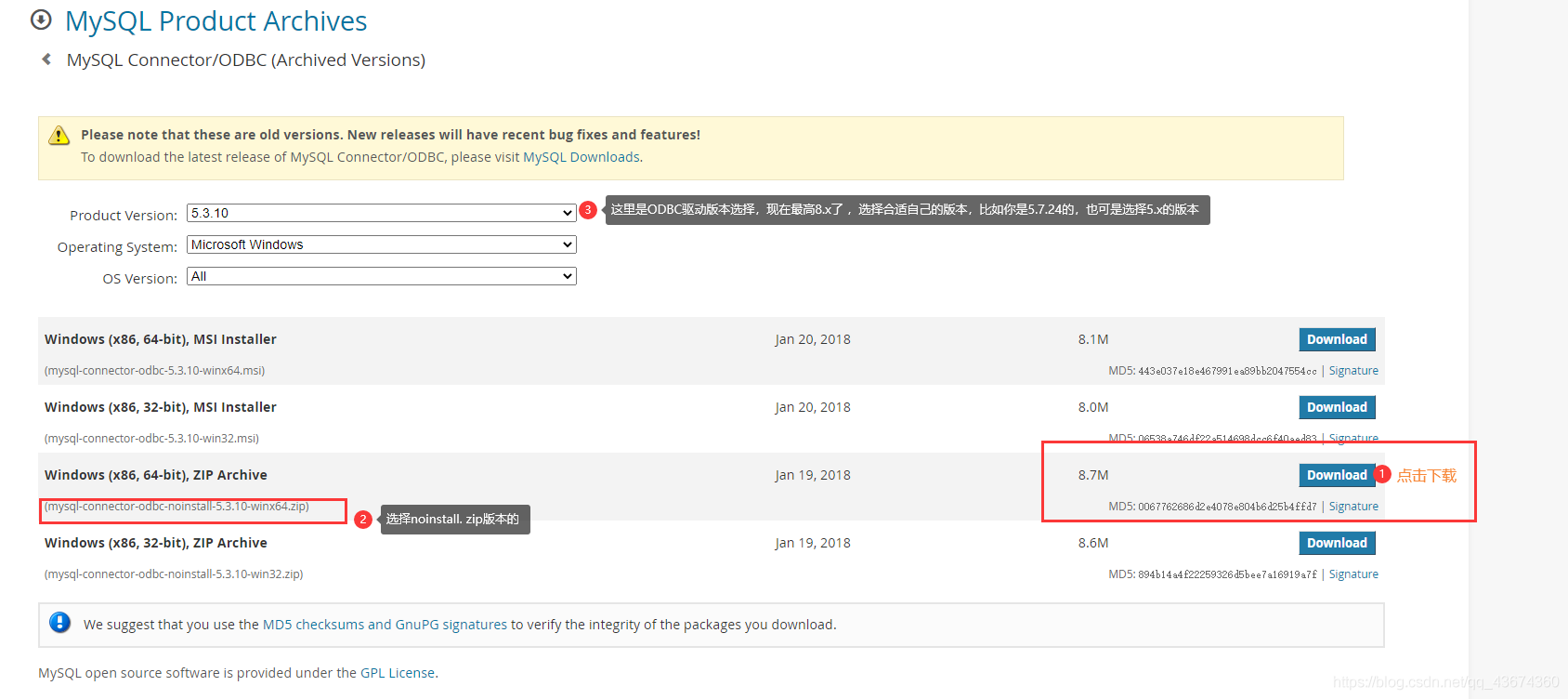Click Jan 19, 2018 date of 32-bit ZIP
Viewport: 1568px width, 699px height.
[813, 543]
